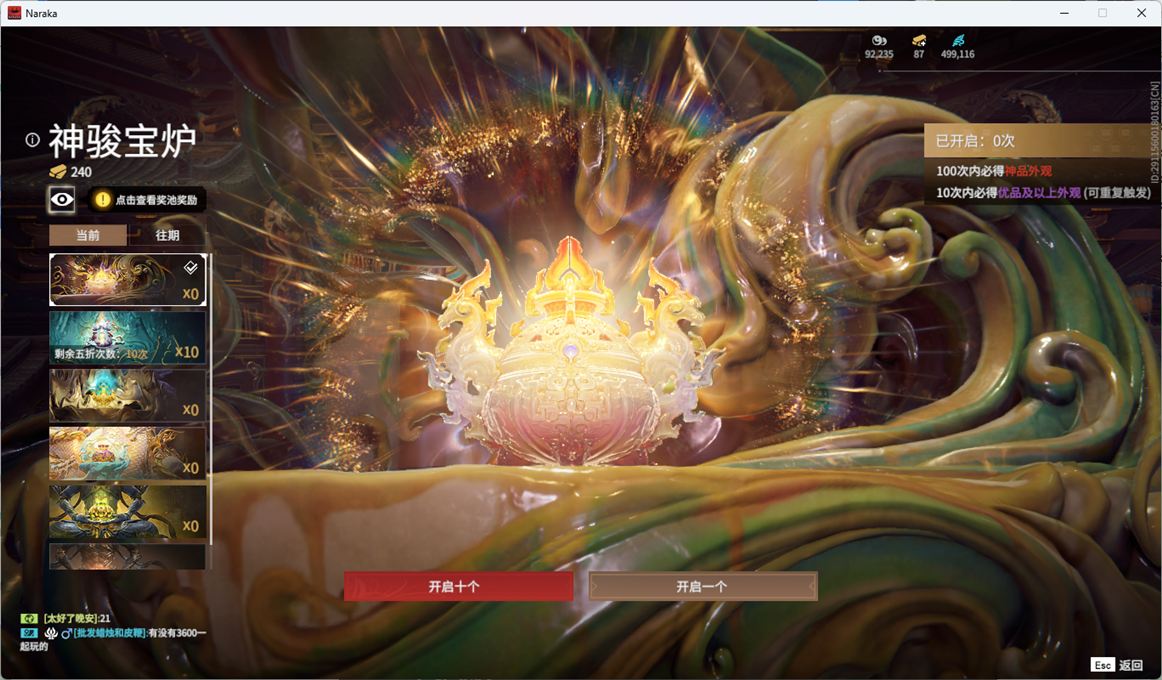This screenshot has width=1162, height=680.
Task: Click player name 批发蜡烛和皮鞭 in chat
Action: pos(109,633)
